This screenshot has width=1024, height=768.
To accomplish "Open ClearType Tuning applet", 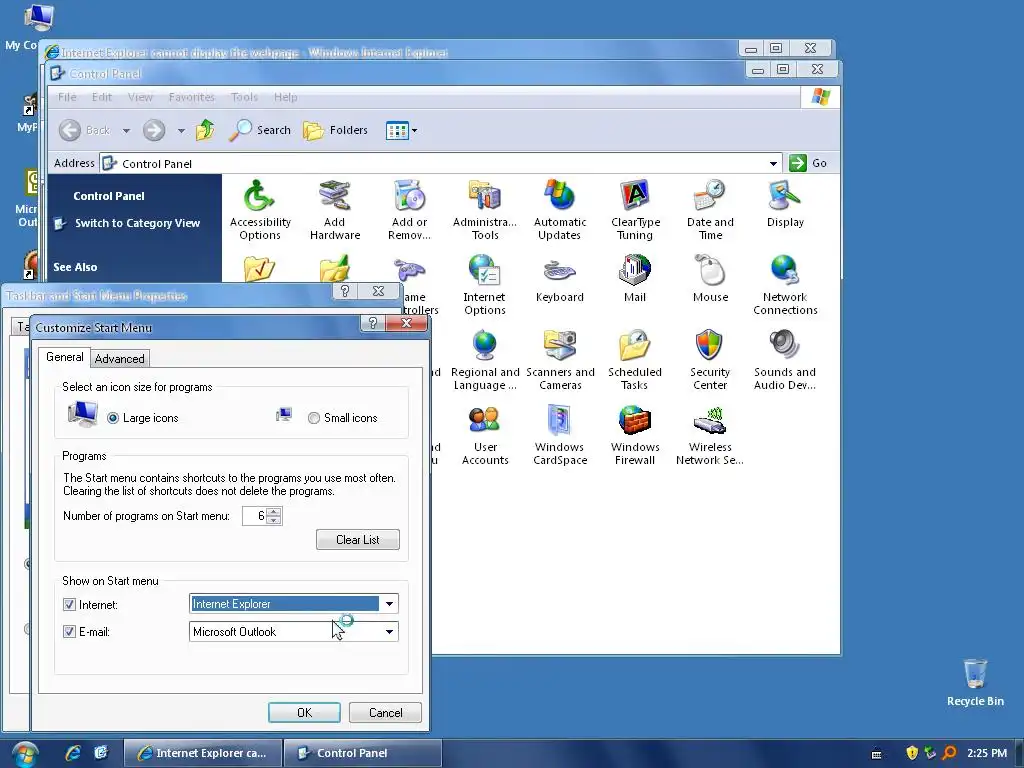I will click(635, 210).
